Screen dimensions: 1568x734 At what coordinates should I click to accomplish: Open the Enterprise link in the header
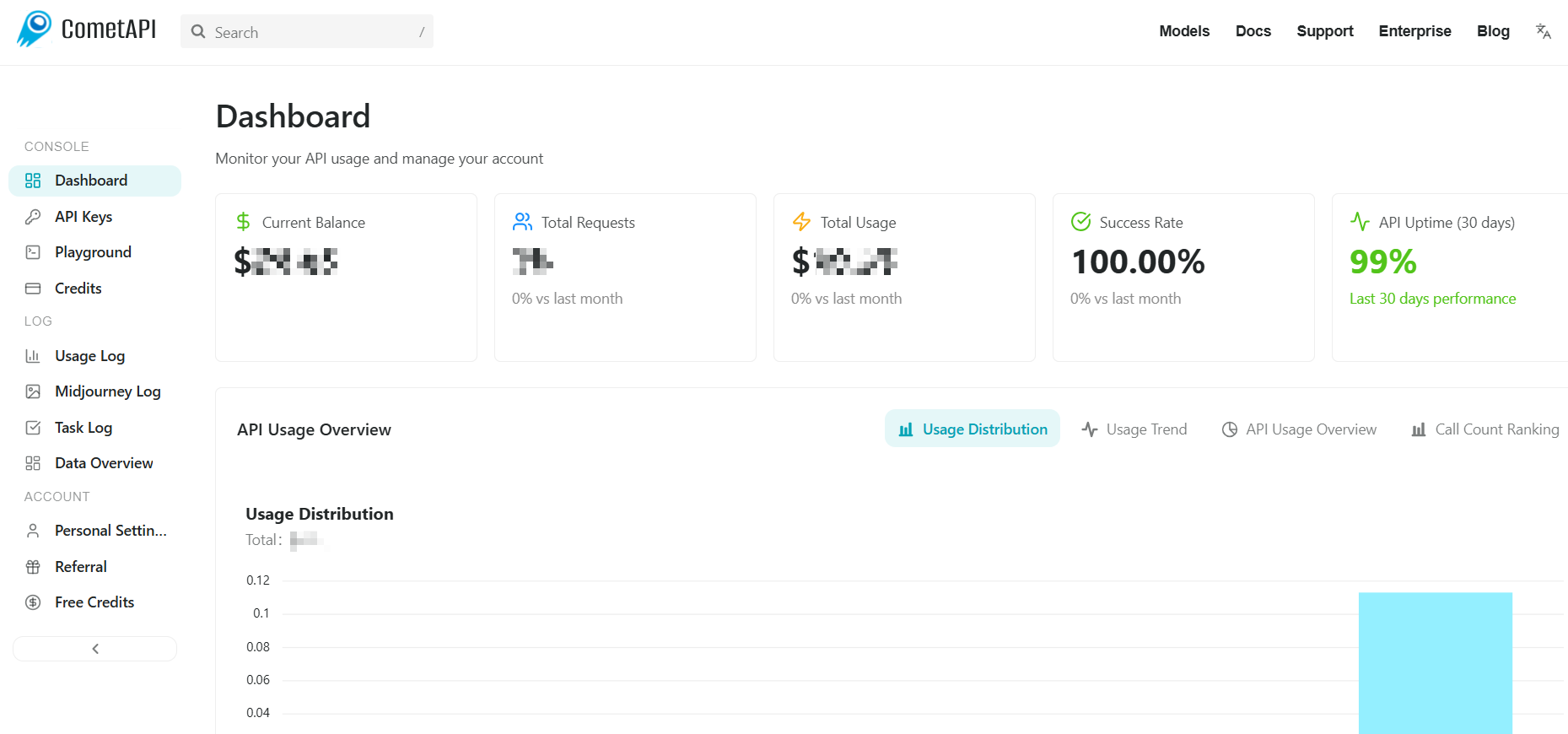[1414, 31]
